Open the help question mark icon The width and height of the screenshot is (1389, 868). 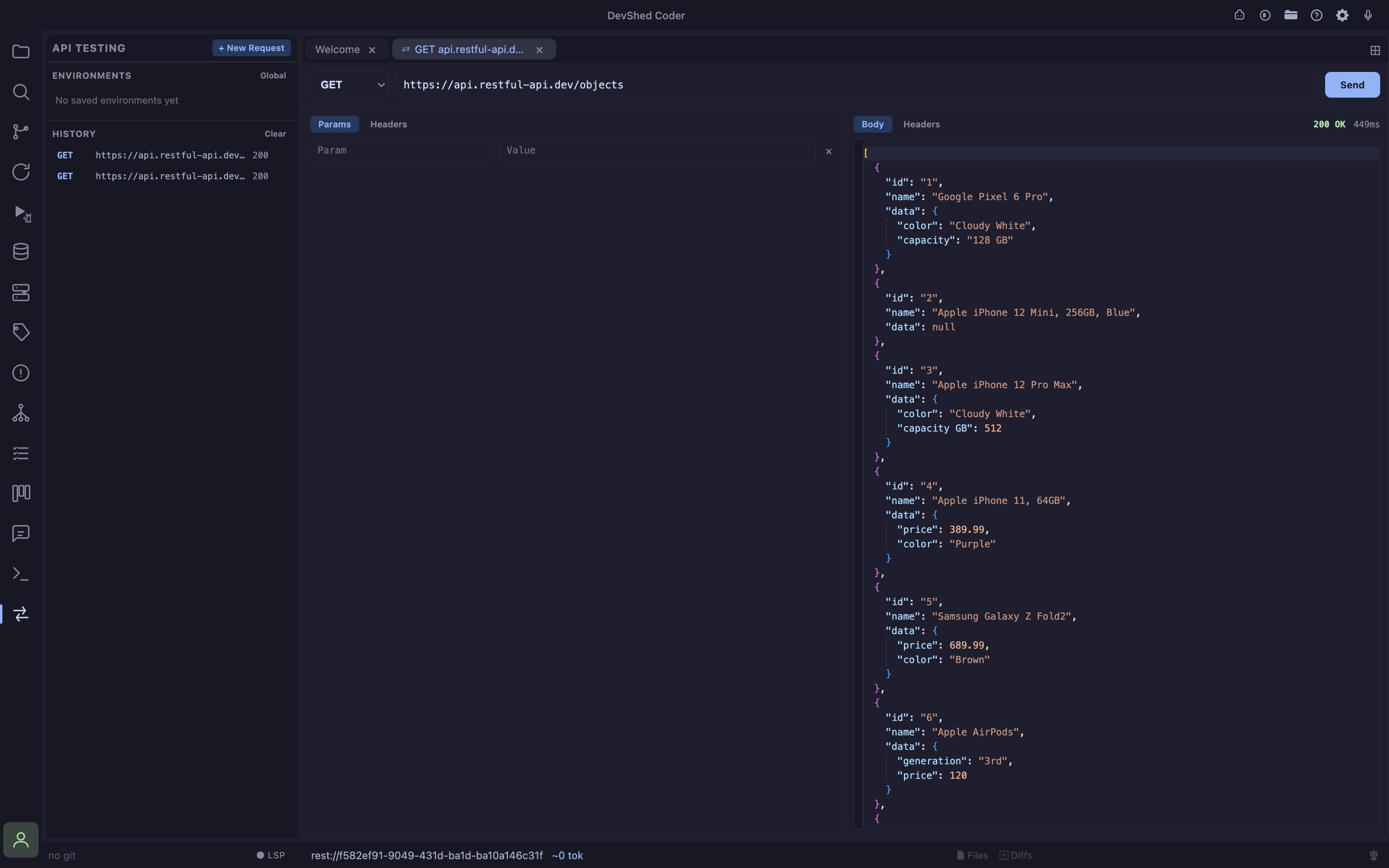click(1316, 16)
